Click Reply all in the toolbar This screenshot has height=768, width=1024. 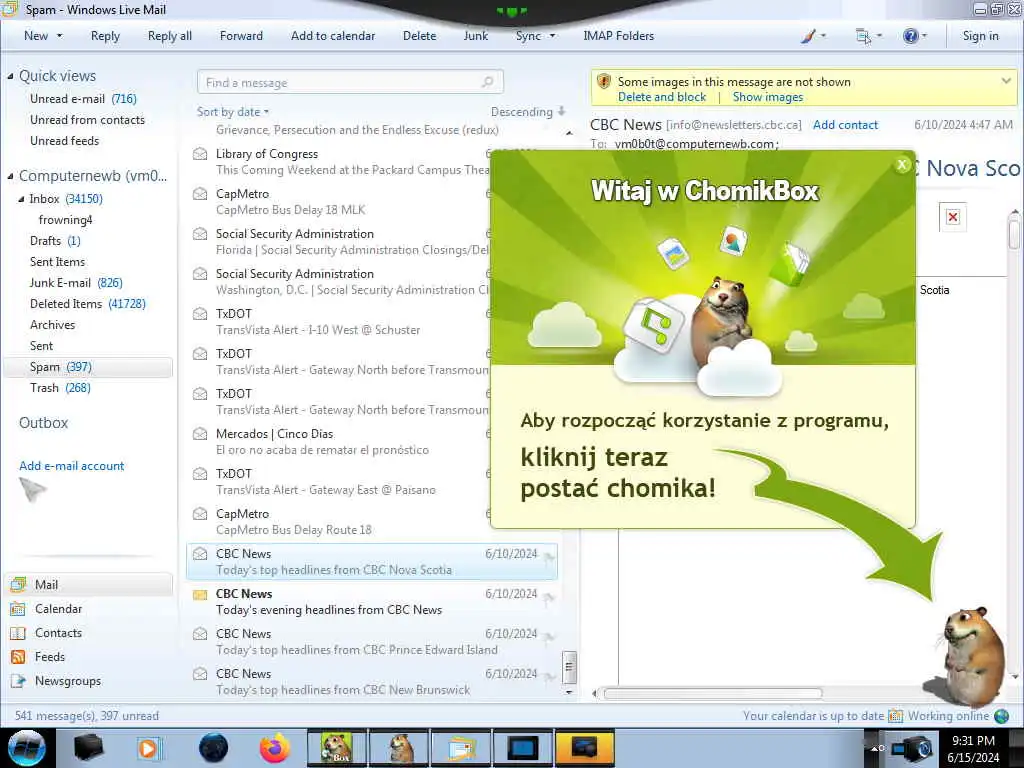(x=170, y=36)
